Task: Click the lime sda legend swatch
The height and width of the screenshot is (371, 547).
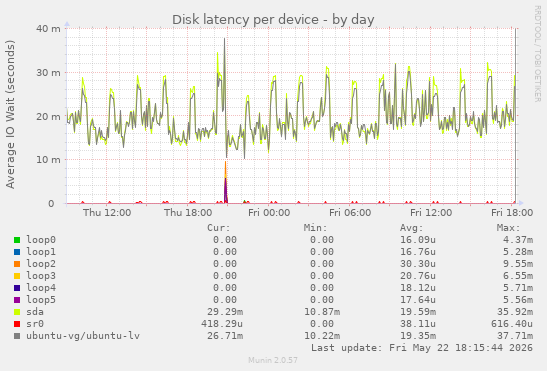Action: [x=17, y=312]
